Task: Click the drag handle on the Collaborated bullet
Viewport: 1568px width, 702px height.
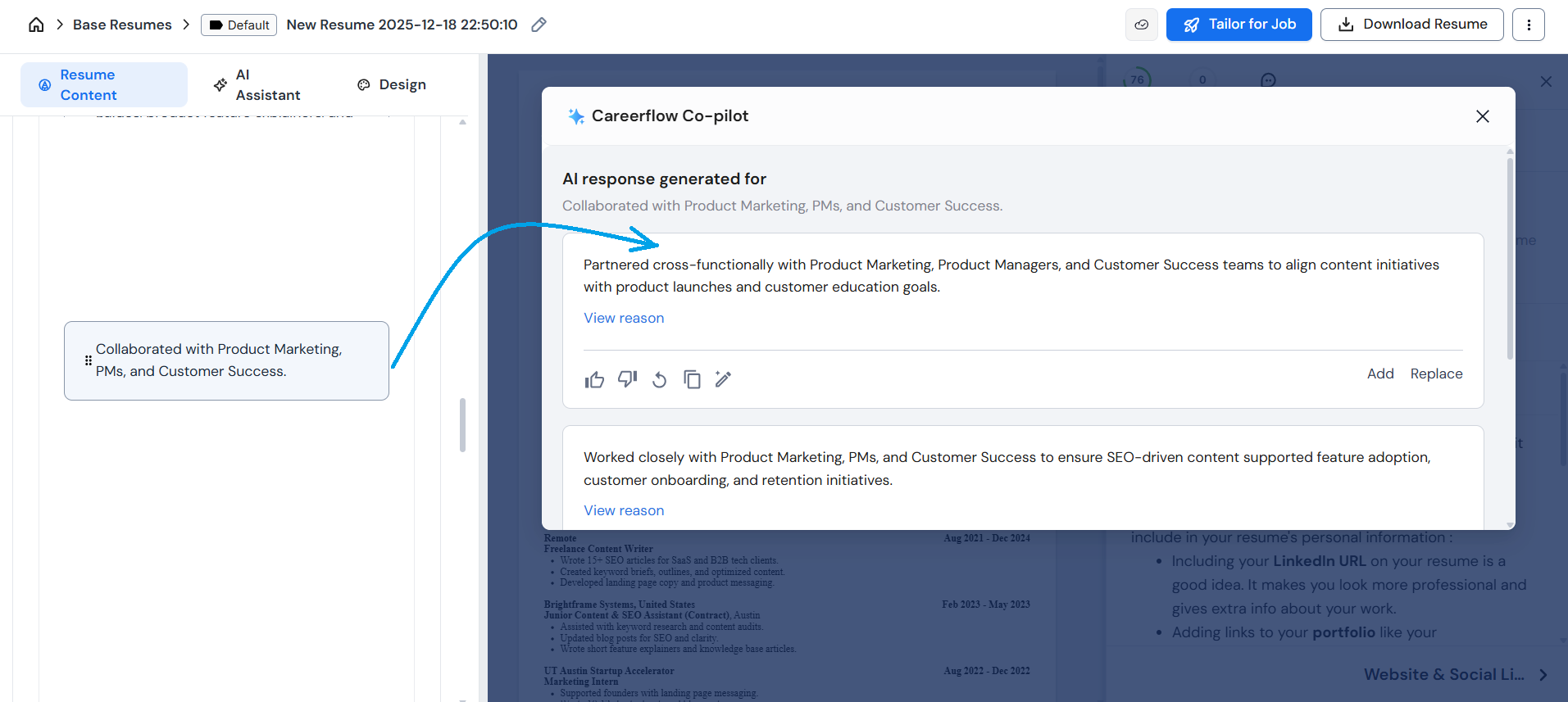Action: pyautogui.click(x=89, y=360)
